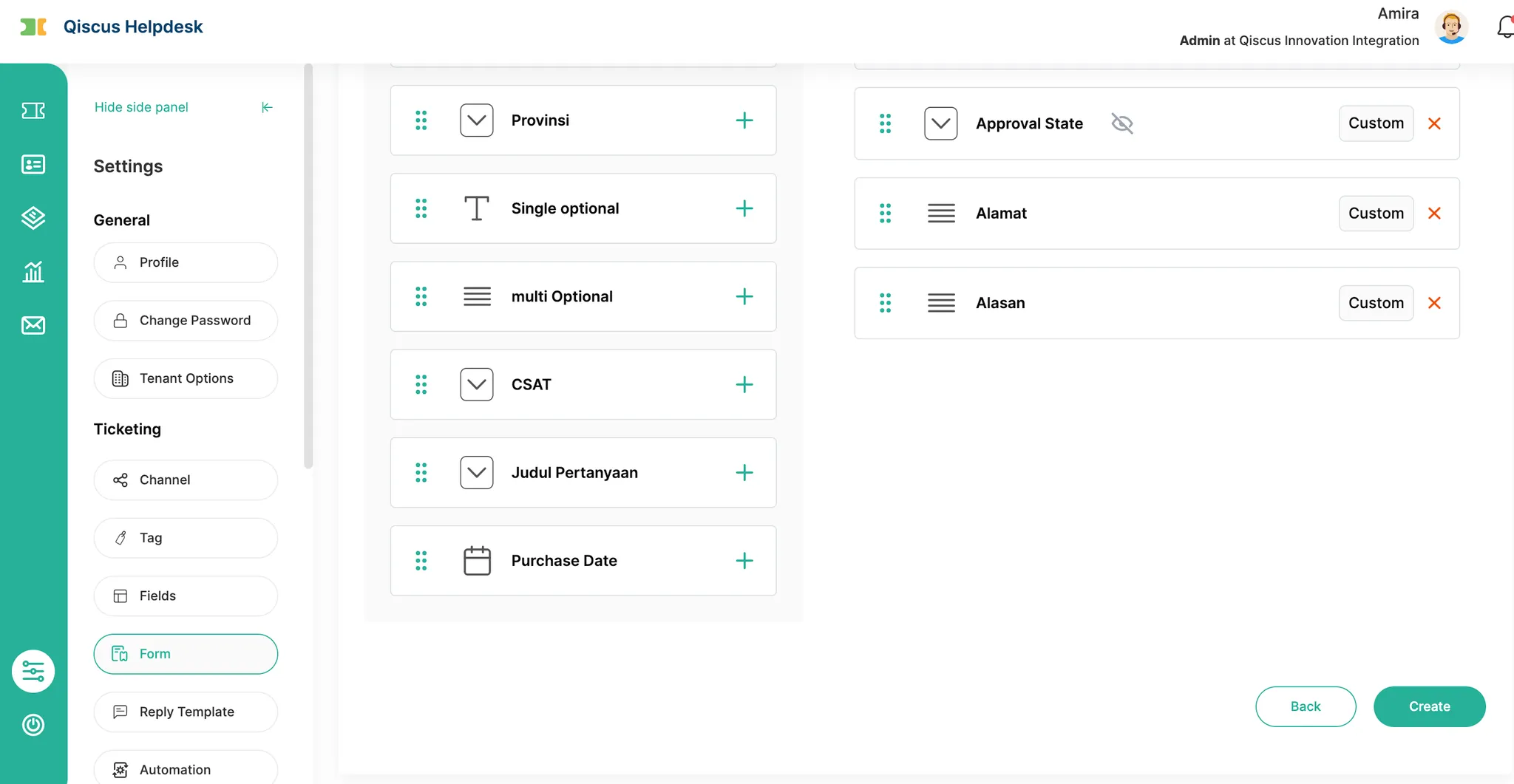
Task: Click the settings panel vertical scrollbar
Action: 308,266
